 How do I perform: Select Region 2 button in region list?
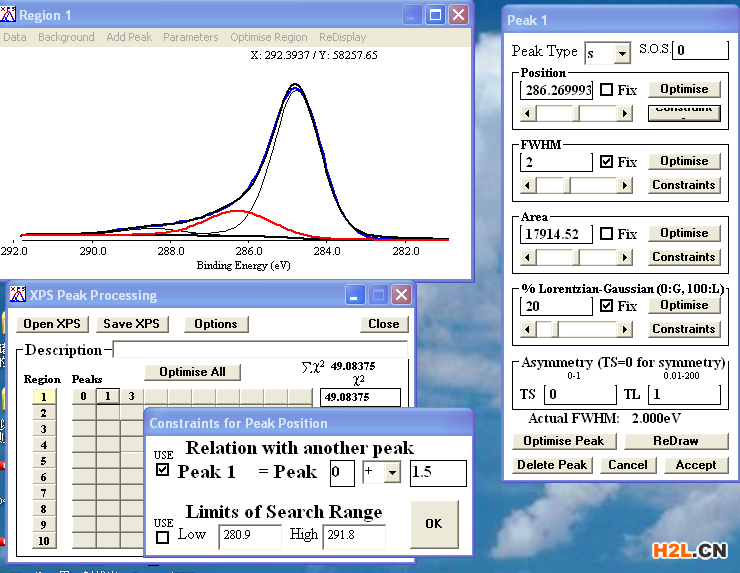click(44, 413)
